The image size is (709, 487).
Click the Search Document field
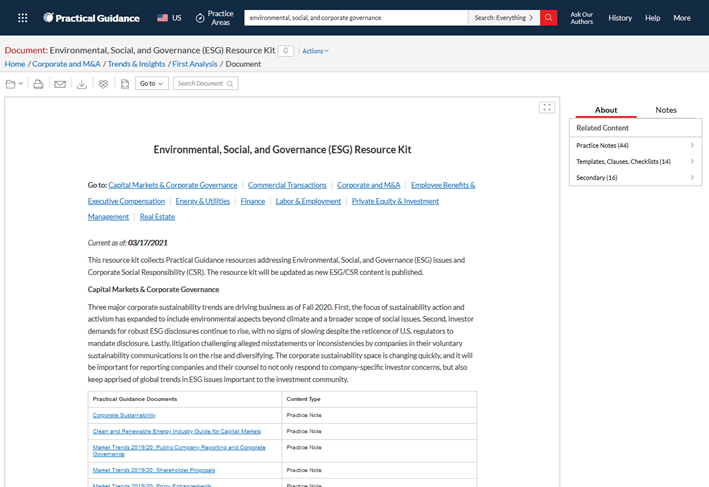point(206,84)
